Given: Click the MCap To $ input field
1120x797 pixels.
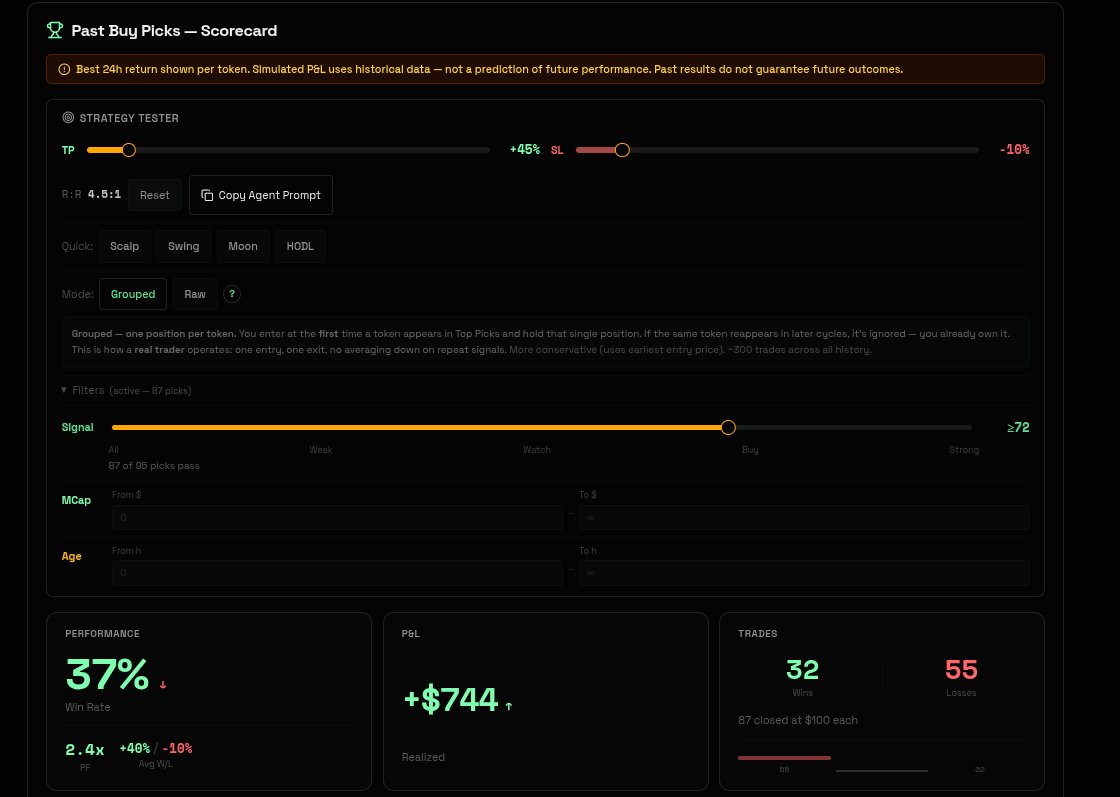Looking at the screenshot, I should 804,518.
